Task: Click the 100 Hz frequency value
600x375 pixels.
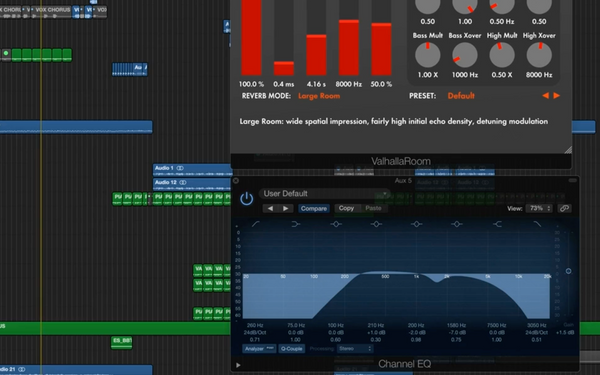Action: point(336,325)
